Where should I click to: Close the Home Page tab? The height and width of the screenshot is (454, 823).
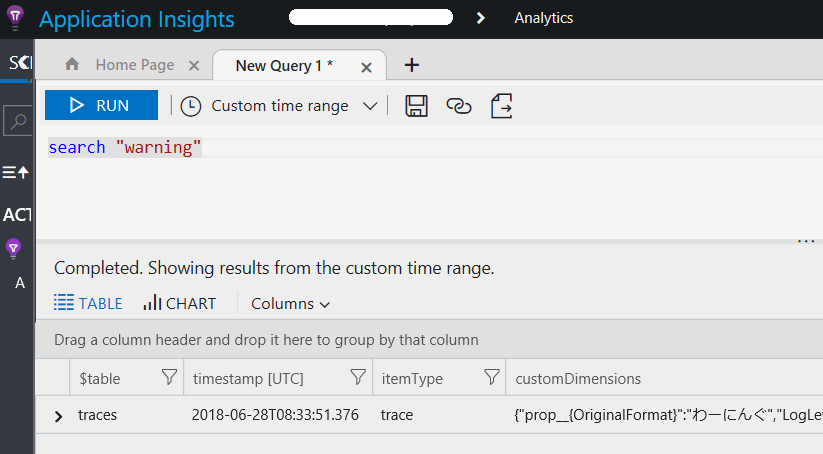[194, 66]
